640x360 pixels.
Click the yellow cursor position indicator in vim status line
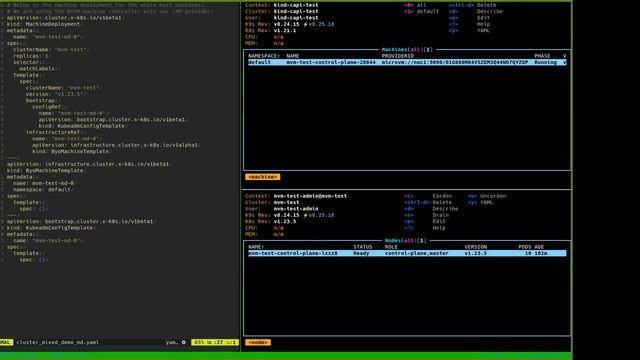coord(215,342)
